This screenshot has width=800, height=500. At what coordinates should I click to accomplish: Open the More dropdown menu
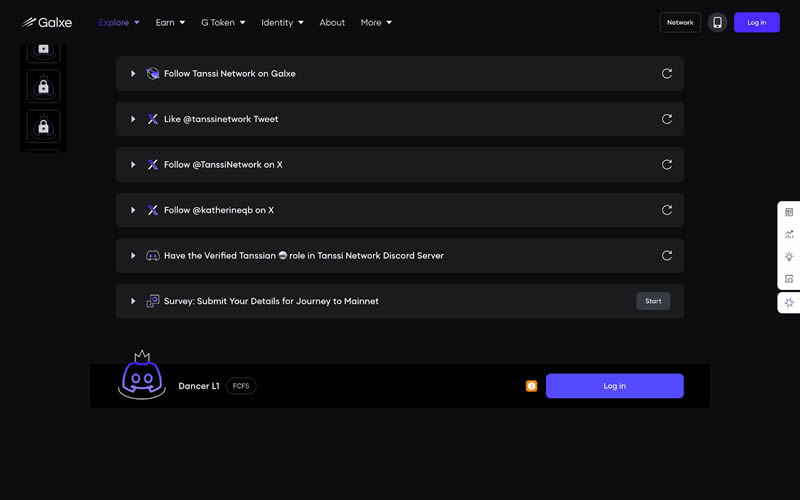[x=376, y=22]
